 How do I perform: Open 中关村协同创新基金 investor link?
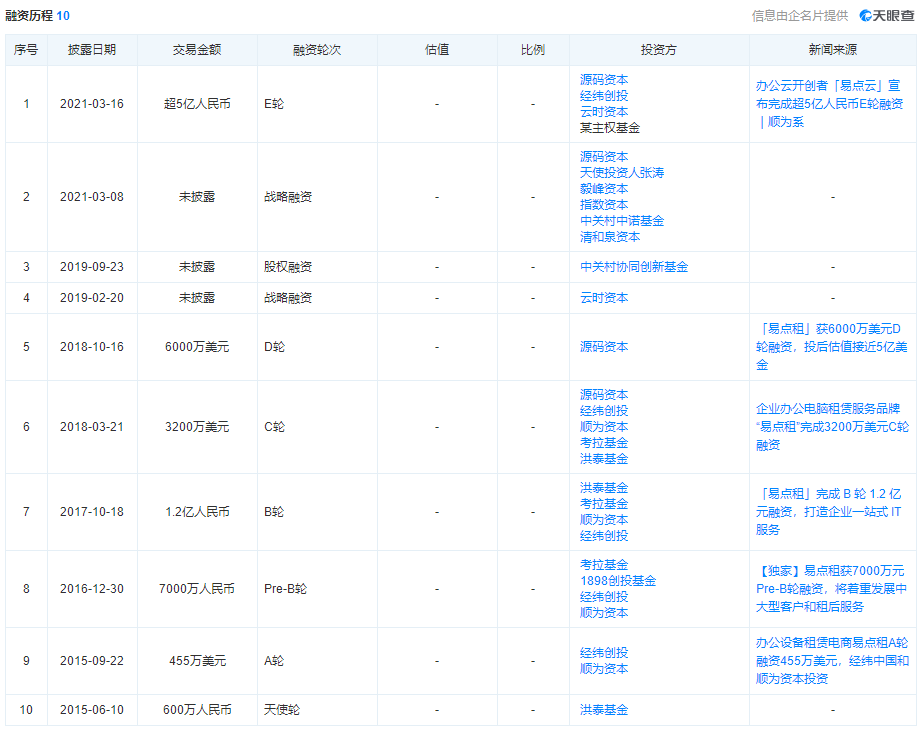click(x=634, y=267)
